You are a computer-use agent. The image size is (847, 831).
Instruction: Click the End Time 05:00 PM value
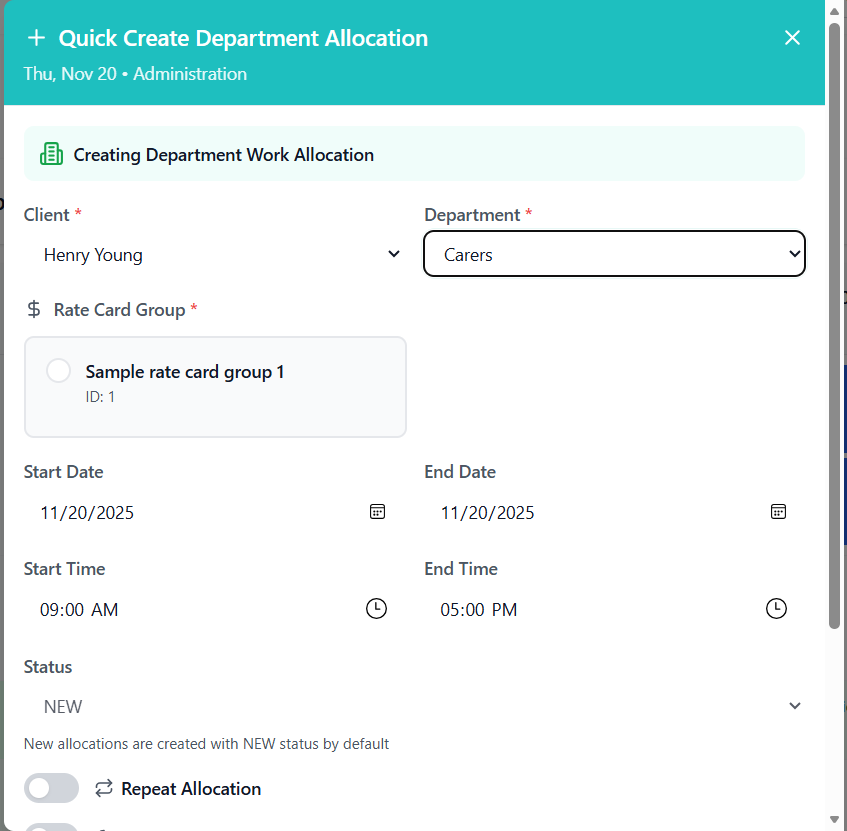coord(479,610)
